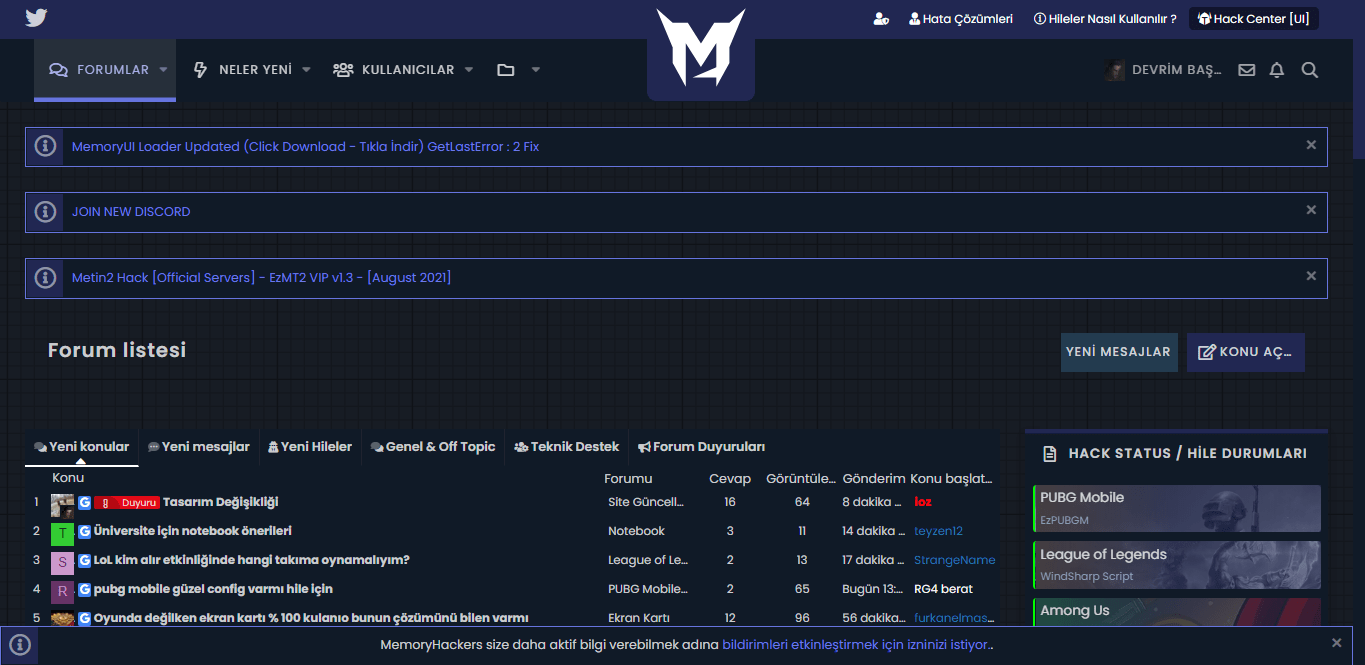
Task: Open user StrangeName profile link
Action: [x=955, y=560]
